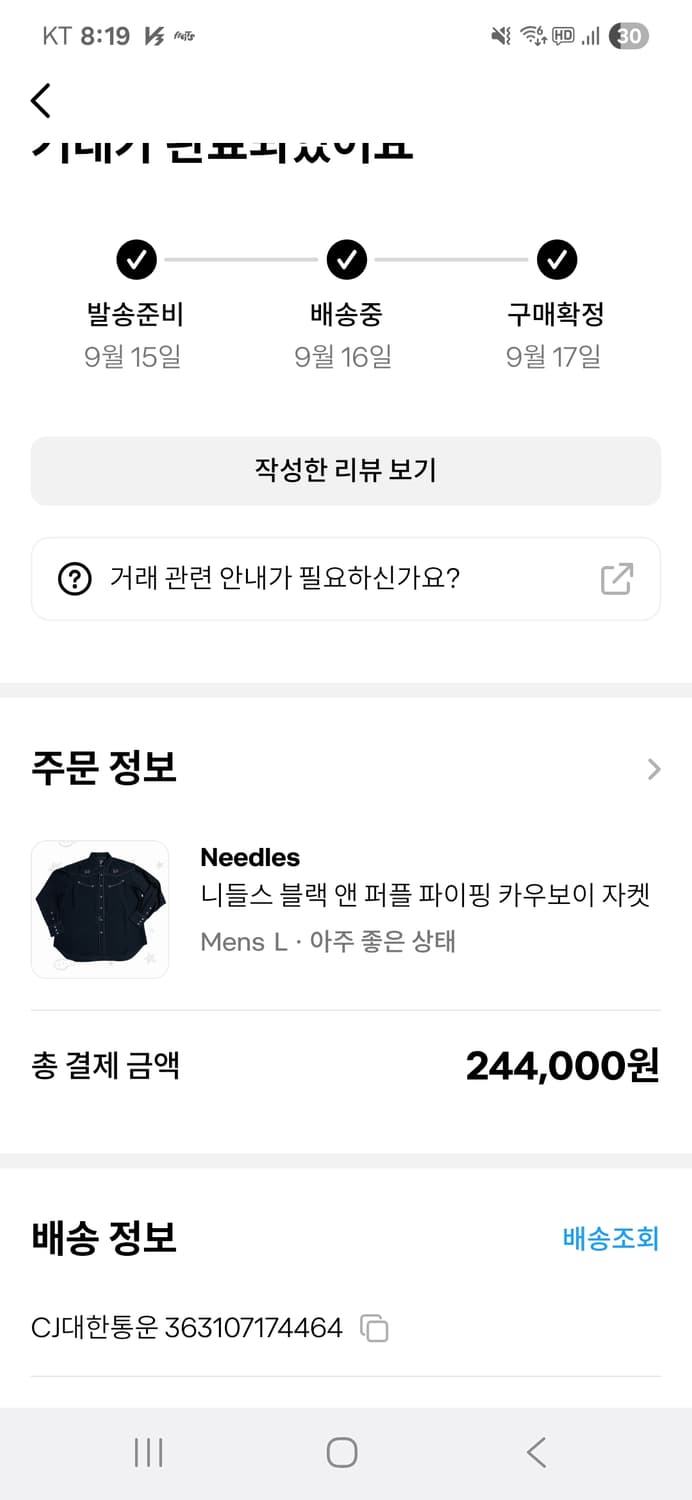
Task: Tap the 총 결제 금액 amount 244,000원
Action: (x=562, y=1066)
